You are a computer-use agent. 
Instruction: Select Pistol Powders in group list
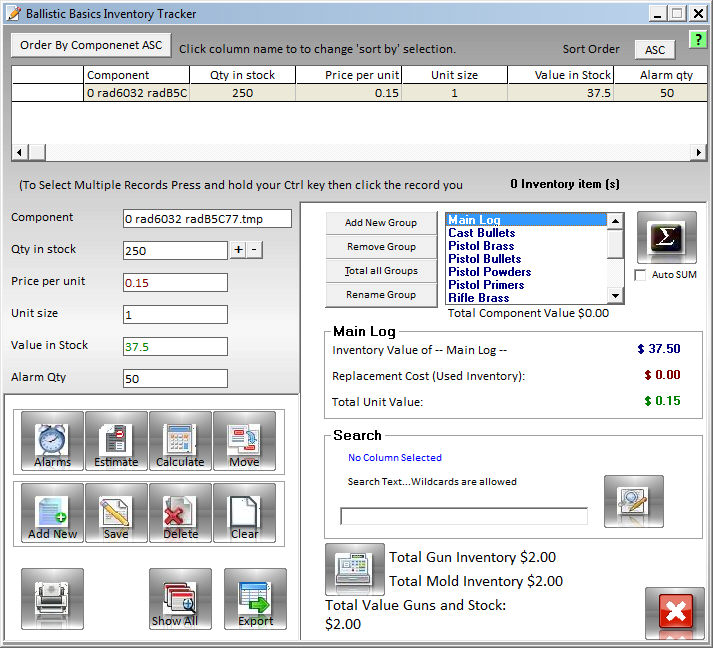point(489,272)
